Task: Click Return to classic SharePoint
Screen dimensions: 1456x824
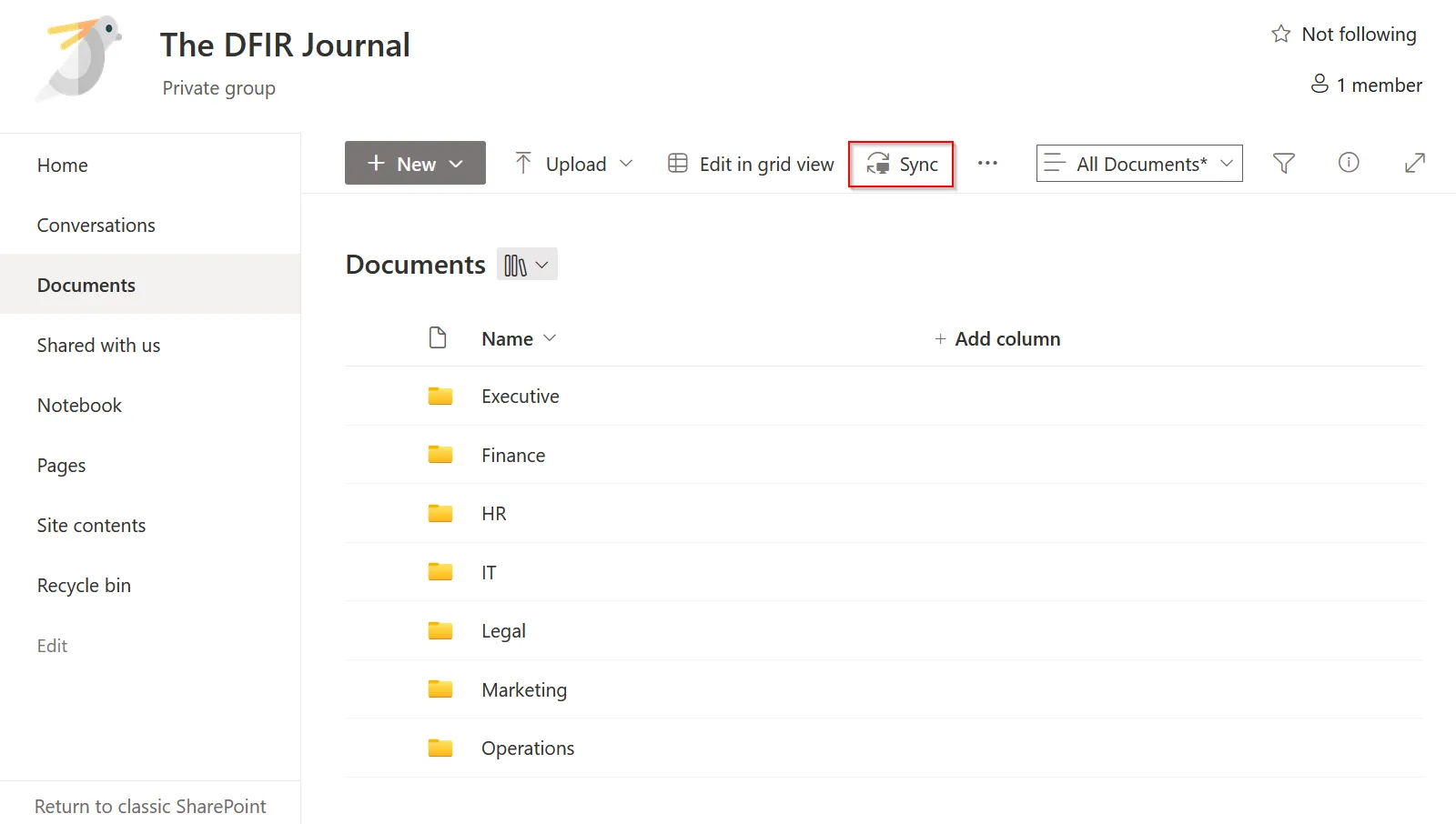Action: point(150,806)
